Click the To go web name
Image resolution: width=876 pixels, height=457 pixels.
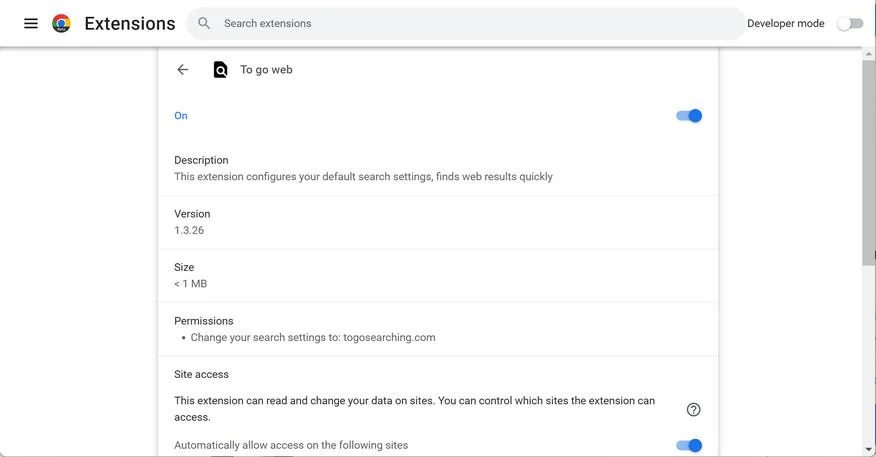coord(266,70)
